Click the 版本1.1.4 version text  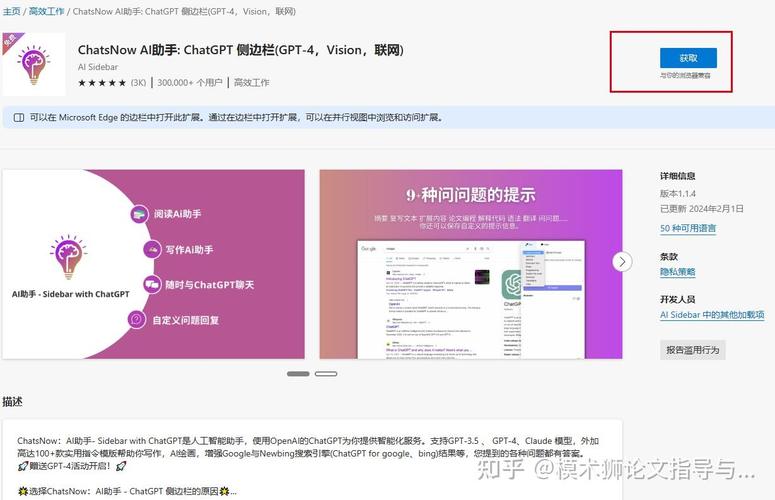tap(678, 193)
